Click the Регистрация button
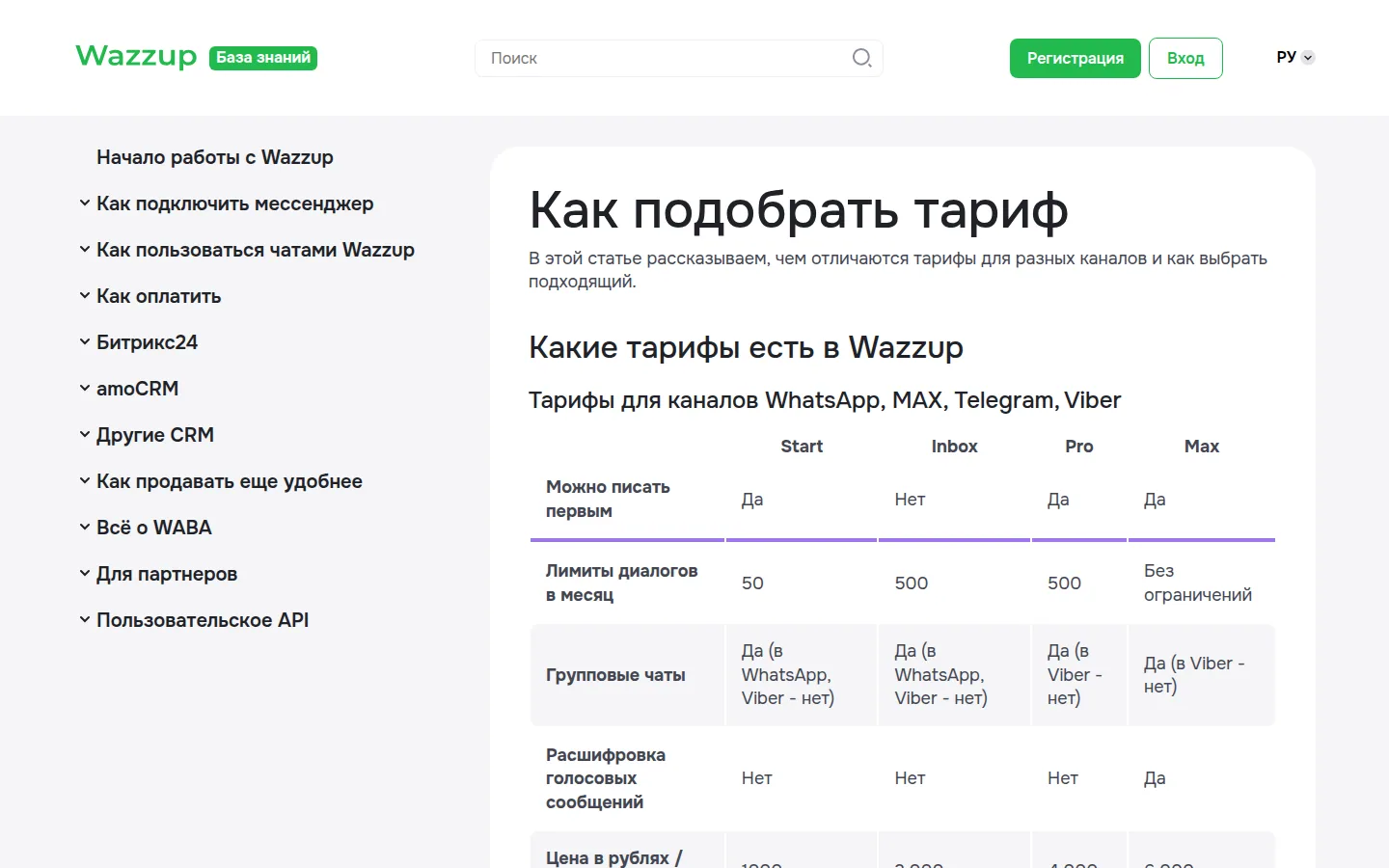The width and height of the screenshot is (1389, 868). pyautogui.click(x=1076, y=58)
